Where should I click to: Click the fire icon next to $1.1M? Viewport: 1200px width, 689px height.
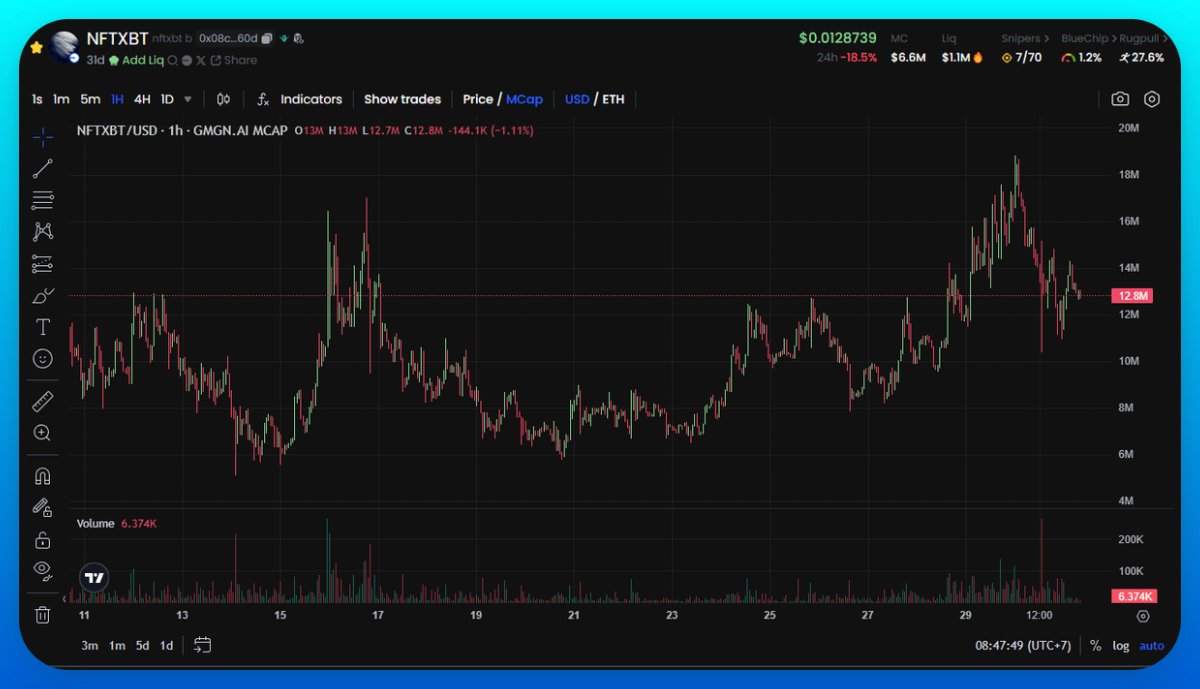pos(977,58)
